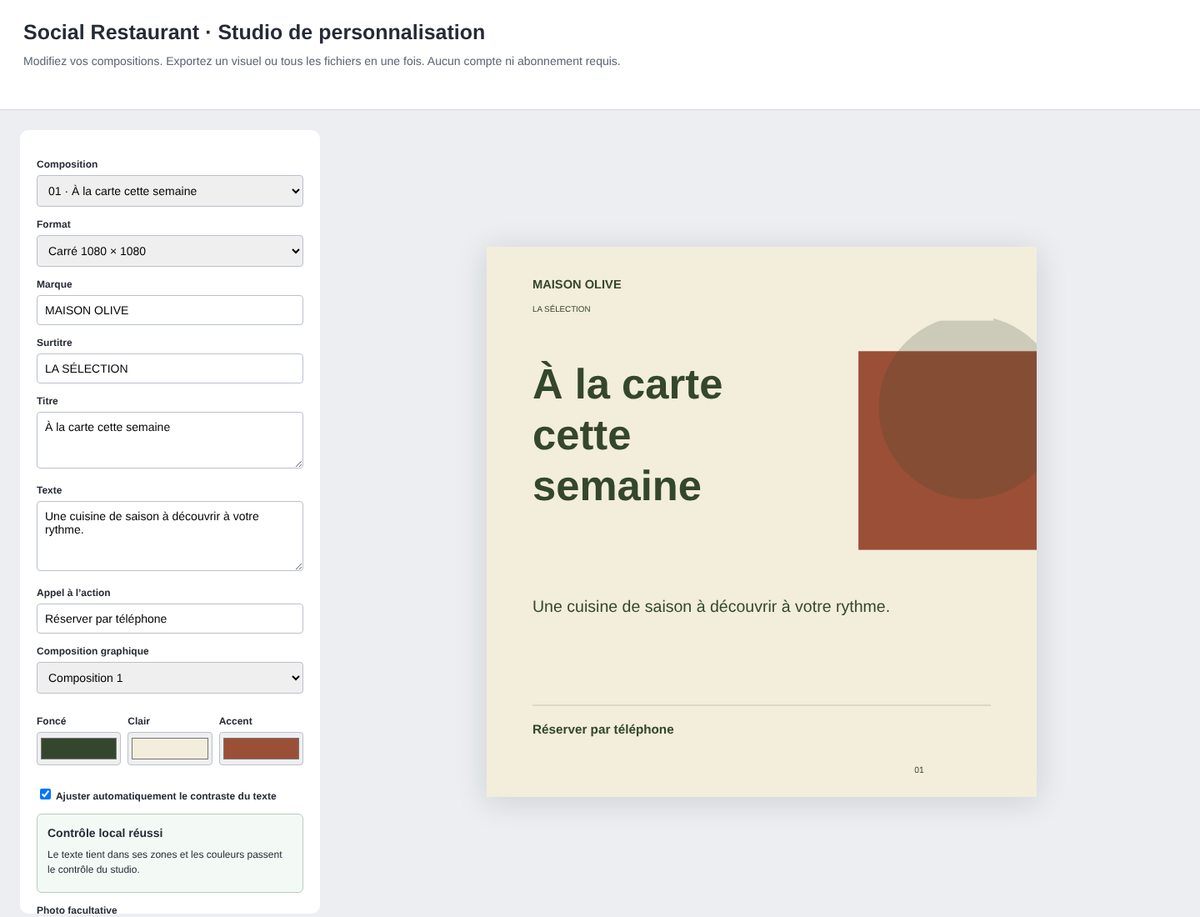Focus the Surtitre field with LA SÉLECTION
The width and height of the screenshot is (1200, 917).
click(170, 368)
